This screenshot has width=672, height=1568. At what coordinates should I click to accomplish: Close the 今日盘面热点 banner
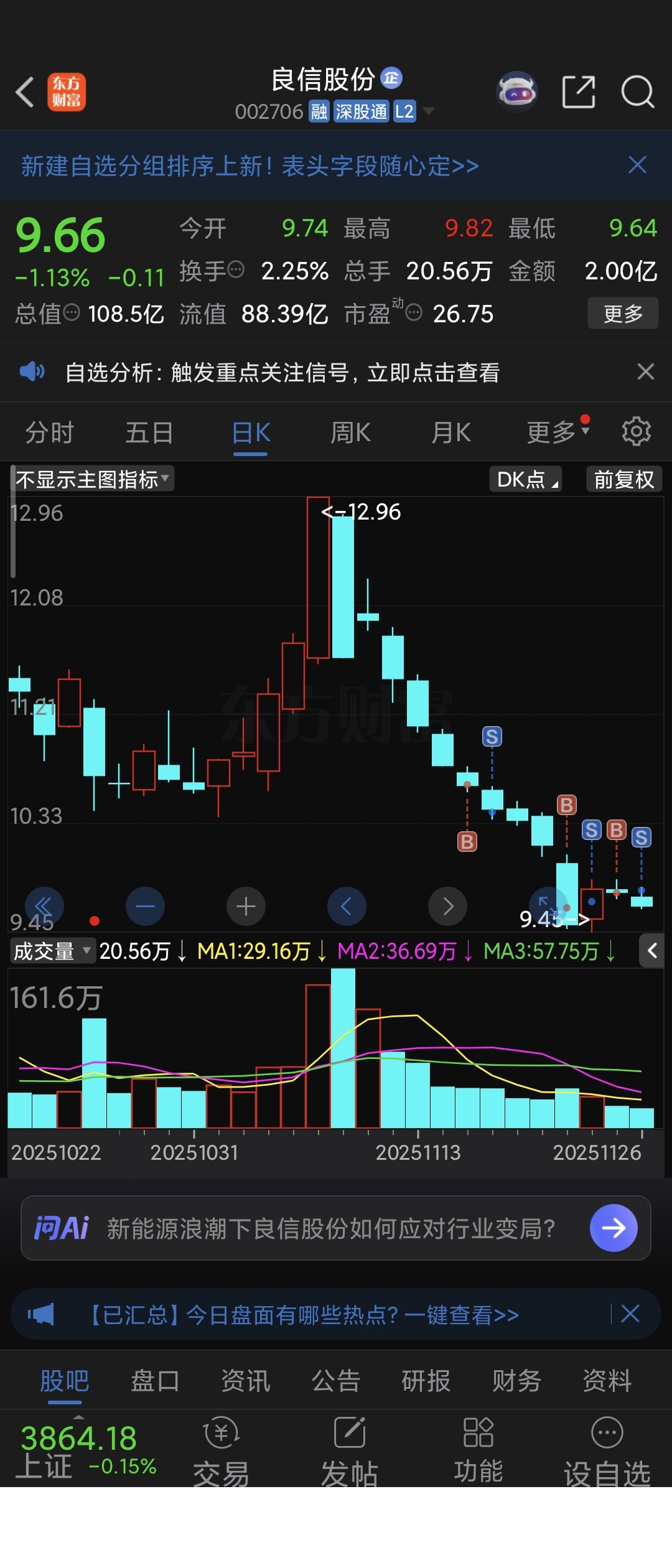(630, 1314)
